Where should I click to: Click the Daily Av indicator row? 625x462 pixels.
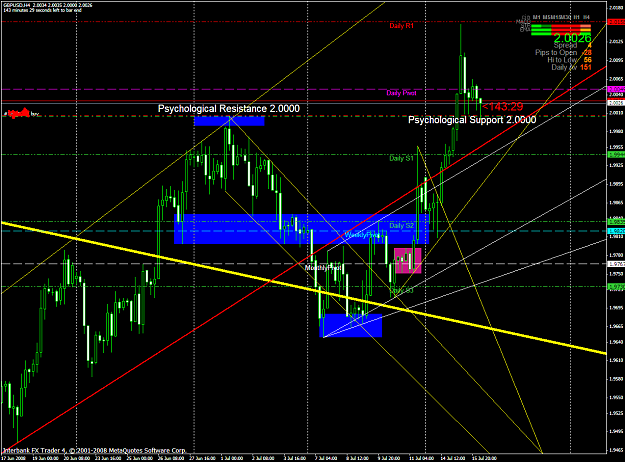[x=571, y=67]
